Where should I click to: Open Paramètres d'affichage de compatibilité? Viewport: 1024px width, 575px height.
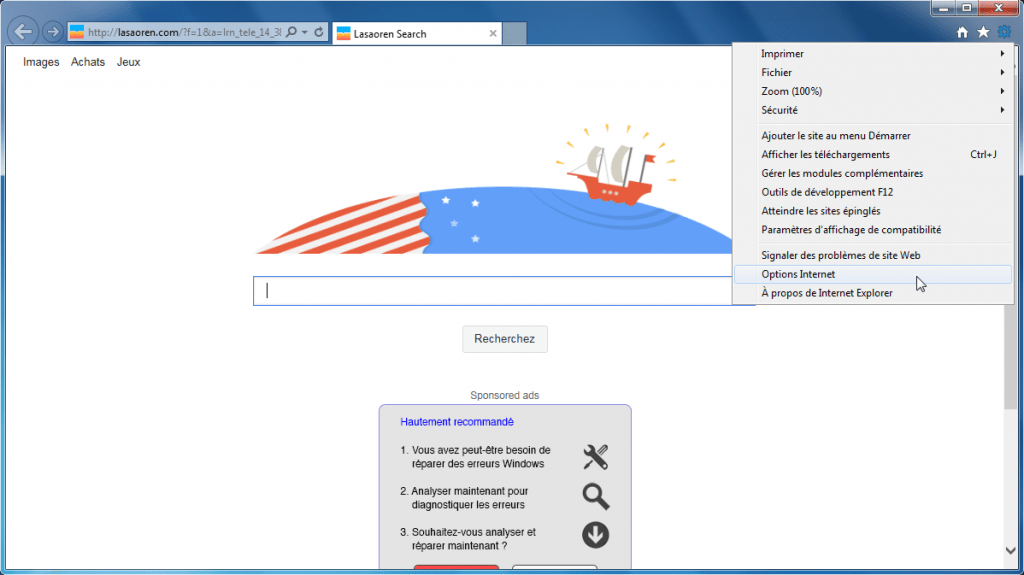pos(873,230)
